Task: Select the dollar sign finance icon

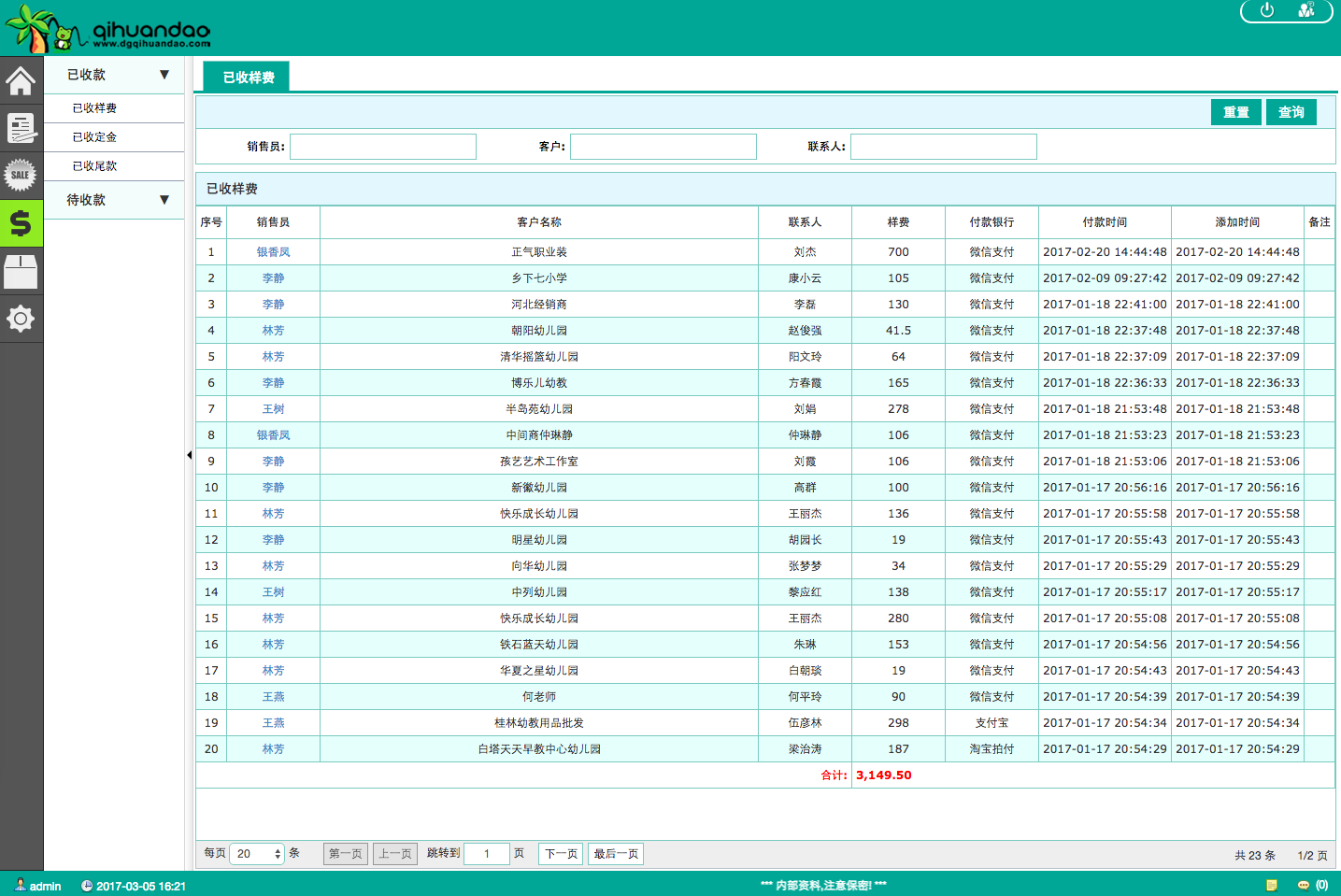Action: pos(21,223)
